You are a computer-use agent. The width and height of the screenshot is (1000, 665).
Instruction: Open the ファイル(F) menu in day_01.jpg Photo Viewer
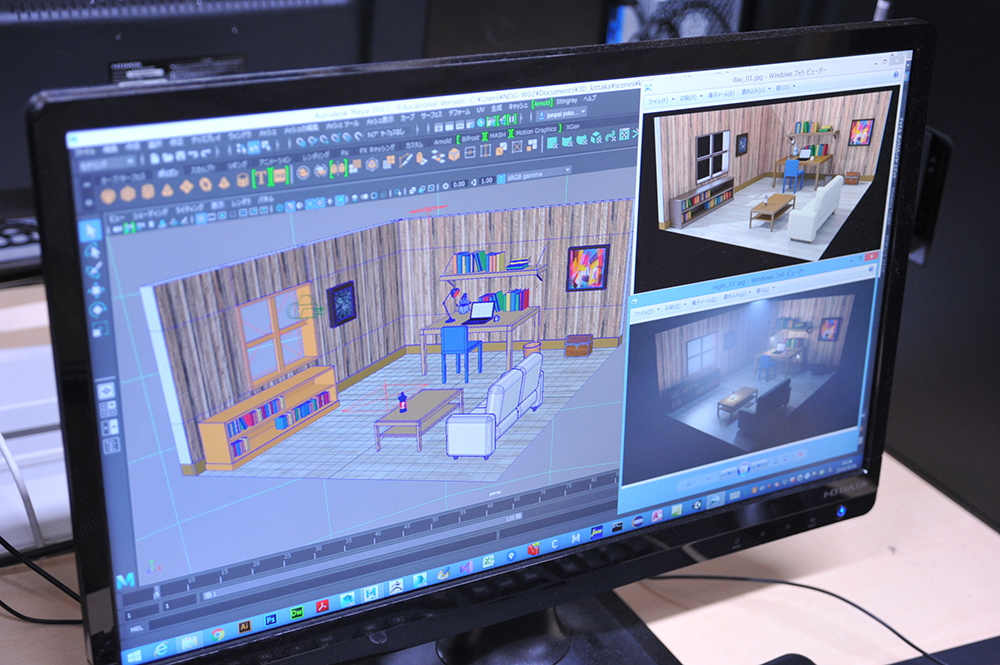coord(658,101)
